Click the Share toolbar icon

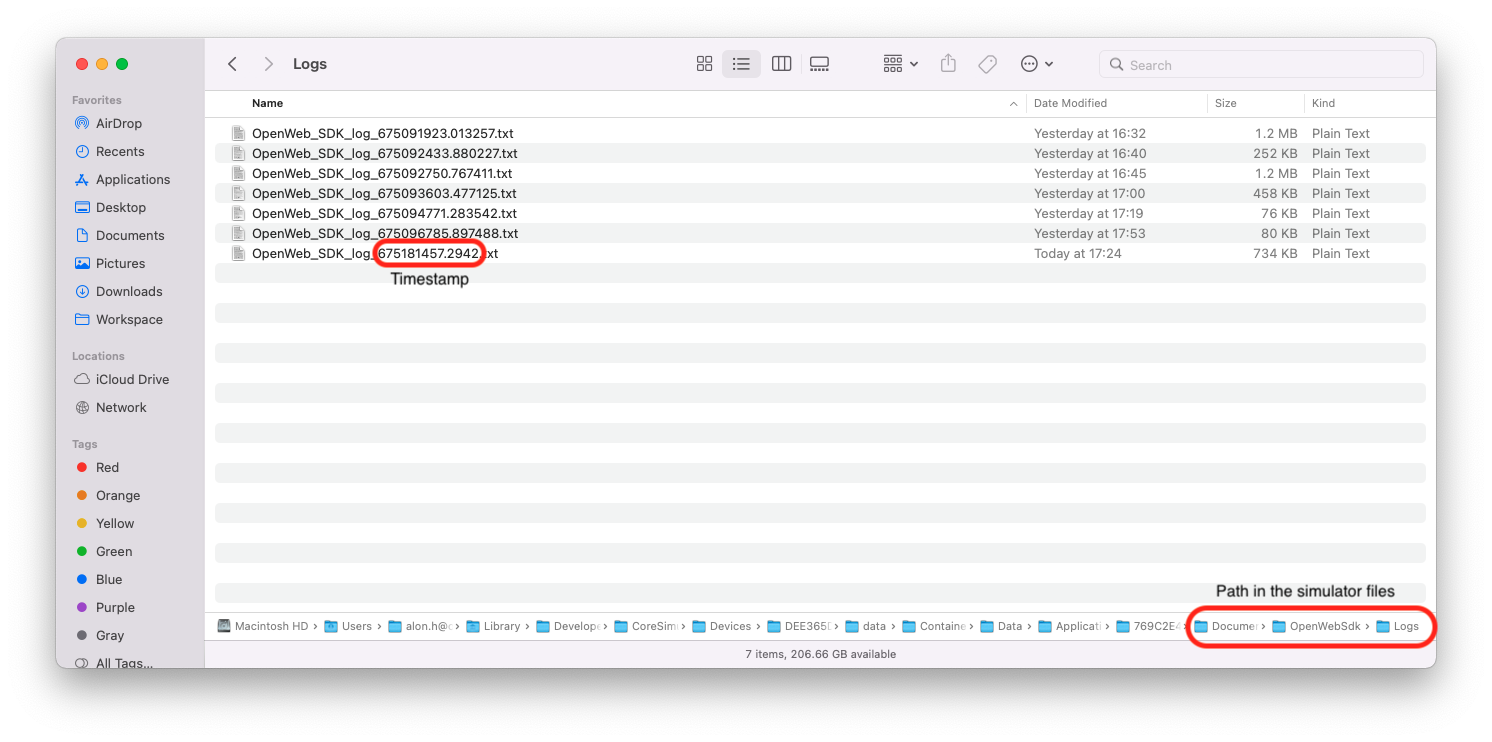pyautogui.click(x=948, y=64)
